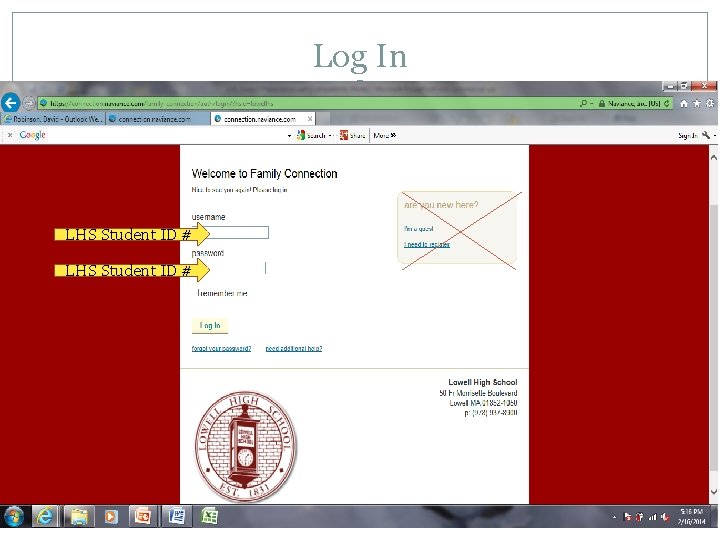The image size is (720, 540).
Task: Open the address bar search magnifier
Action: [583, 103]
